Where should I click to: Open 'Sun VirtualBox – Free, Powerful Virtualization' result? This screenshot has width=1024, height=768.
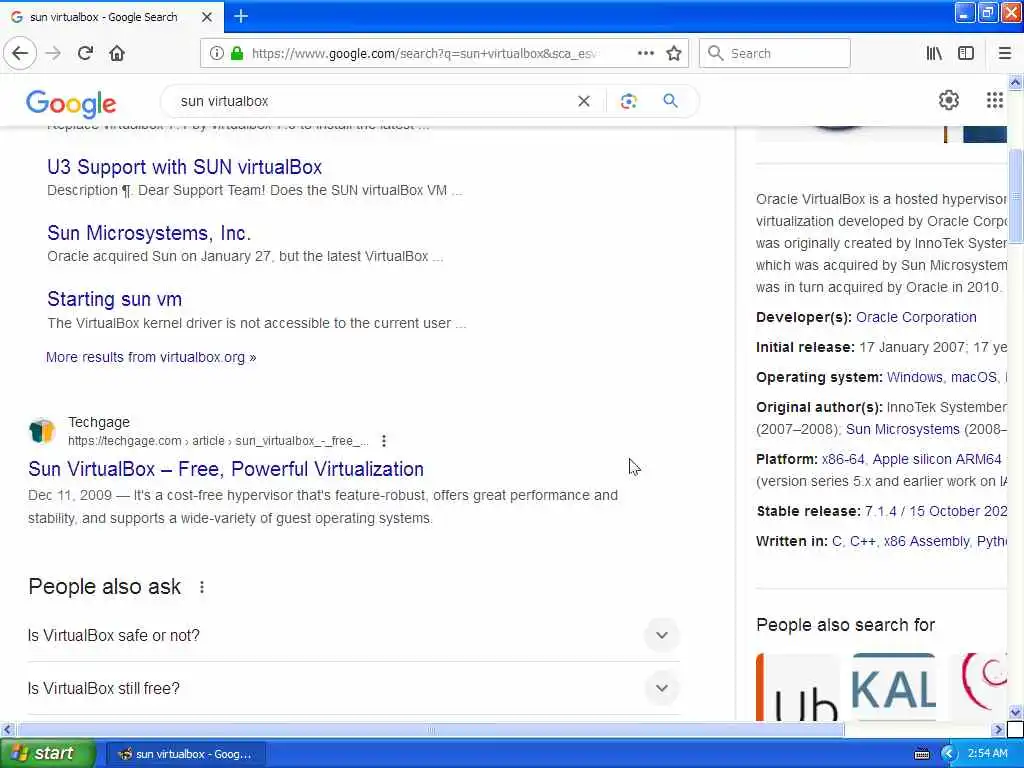point(226,469)
